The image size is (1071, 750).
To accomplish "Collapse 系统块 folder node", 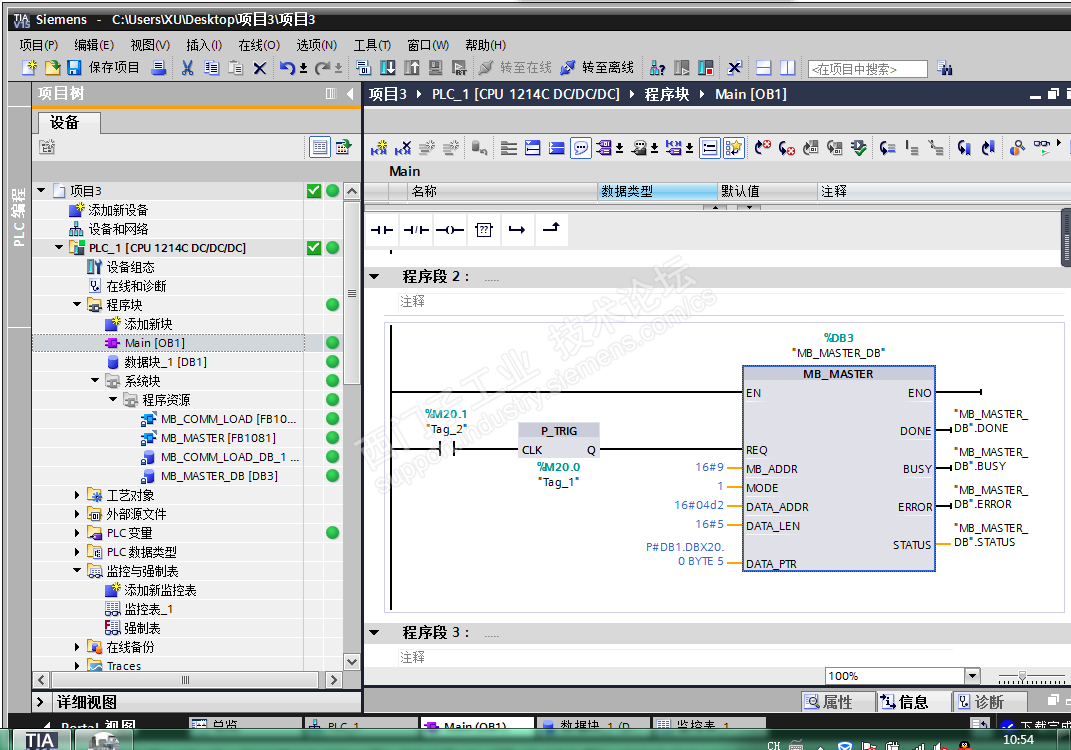I will click(x=95, y=380).
